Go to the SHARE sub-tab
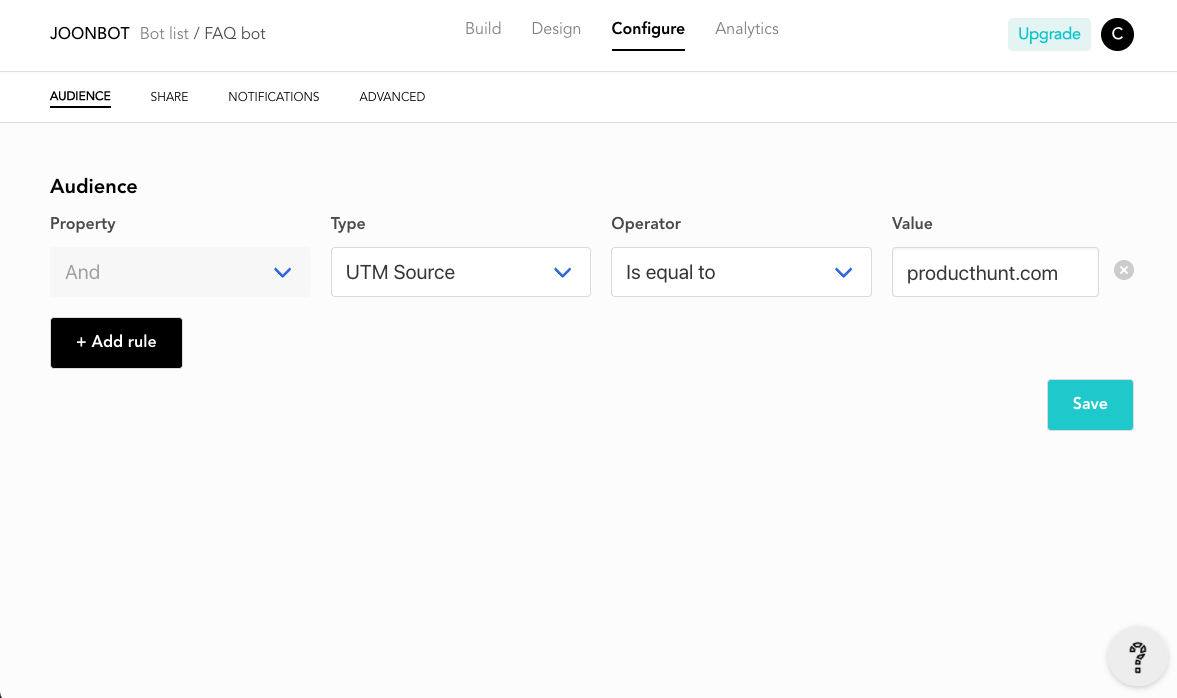Image resolution: width=1177 pixels, height=698 pixels. [x=169, y=97]
